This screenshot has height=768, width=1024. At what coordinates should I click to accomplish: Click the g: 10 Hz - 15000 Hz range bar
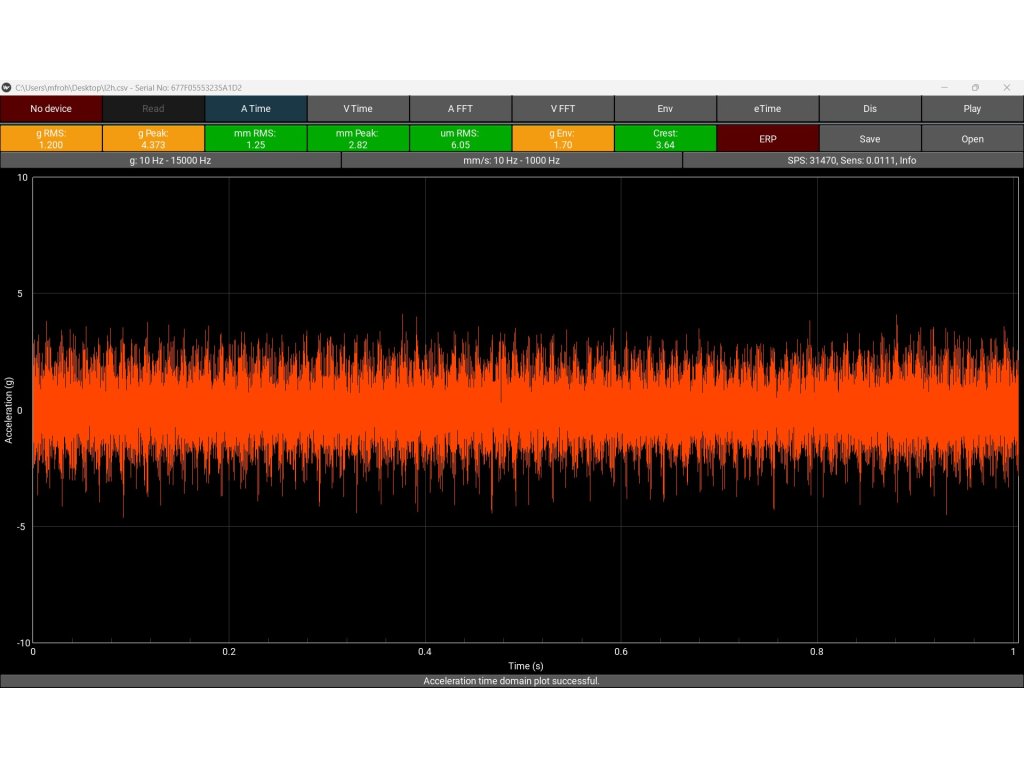click(170, 160)
